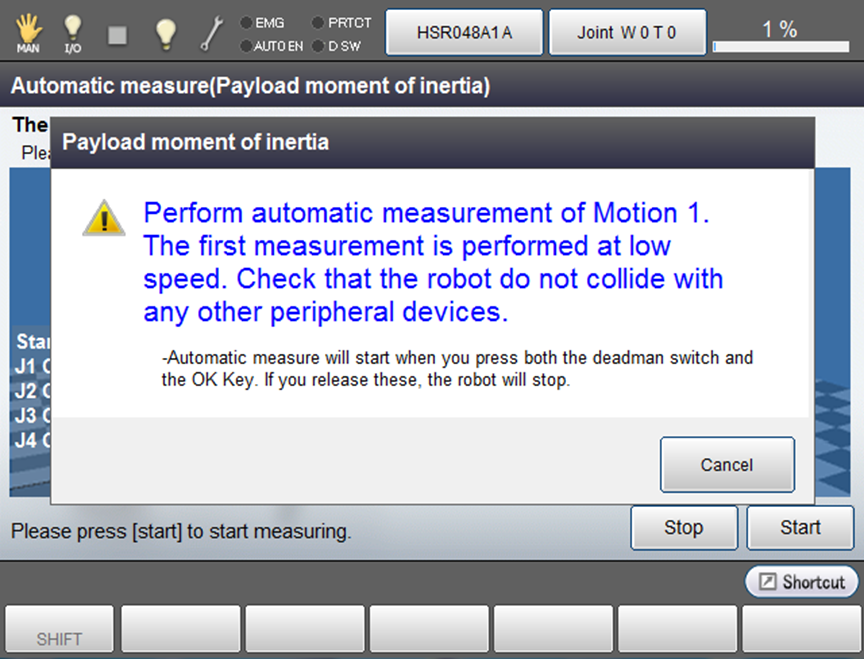The width and height of the screenshot is (864, 659).
Task: Click the Payload moment of inertia title bar
Action: pos(433,143)
